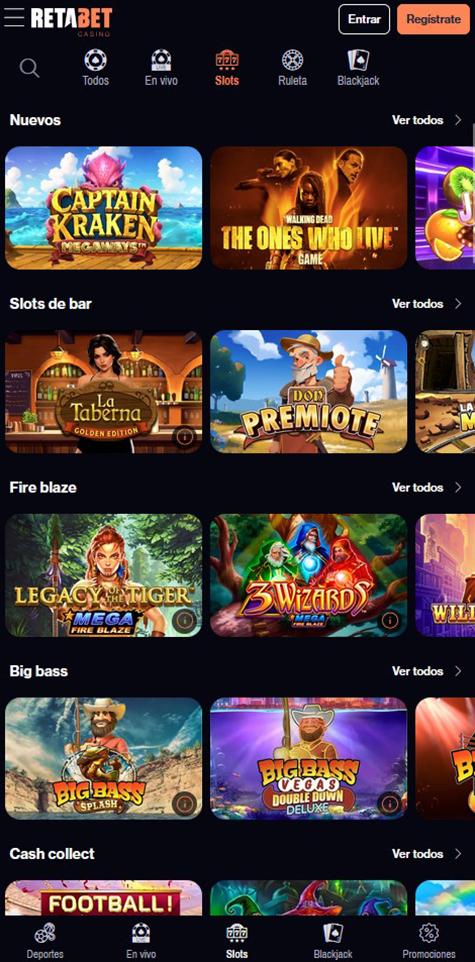
Task: Select the Todos chip icon
Action: tap(96, 60)
